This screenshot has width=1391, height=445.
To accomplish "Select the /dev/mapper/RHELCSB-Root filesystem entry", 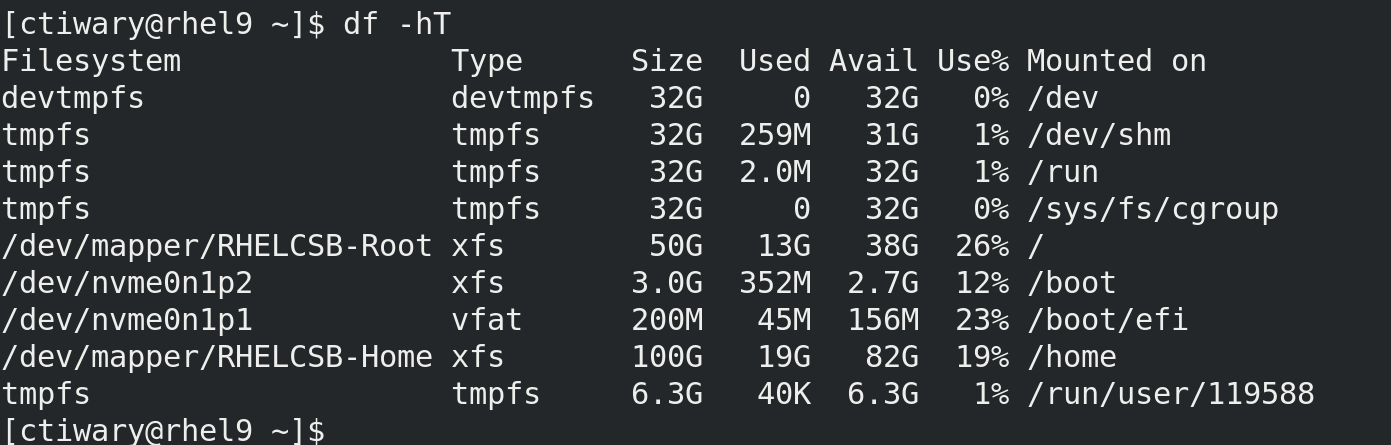I will [x=217, y=246].
